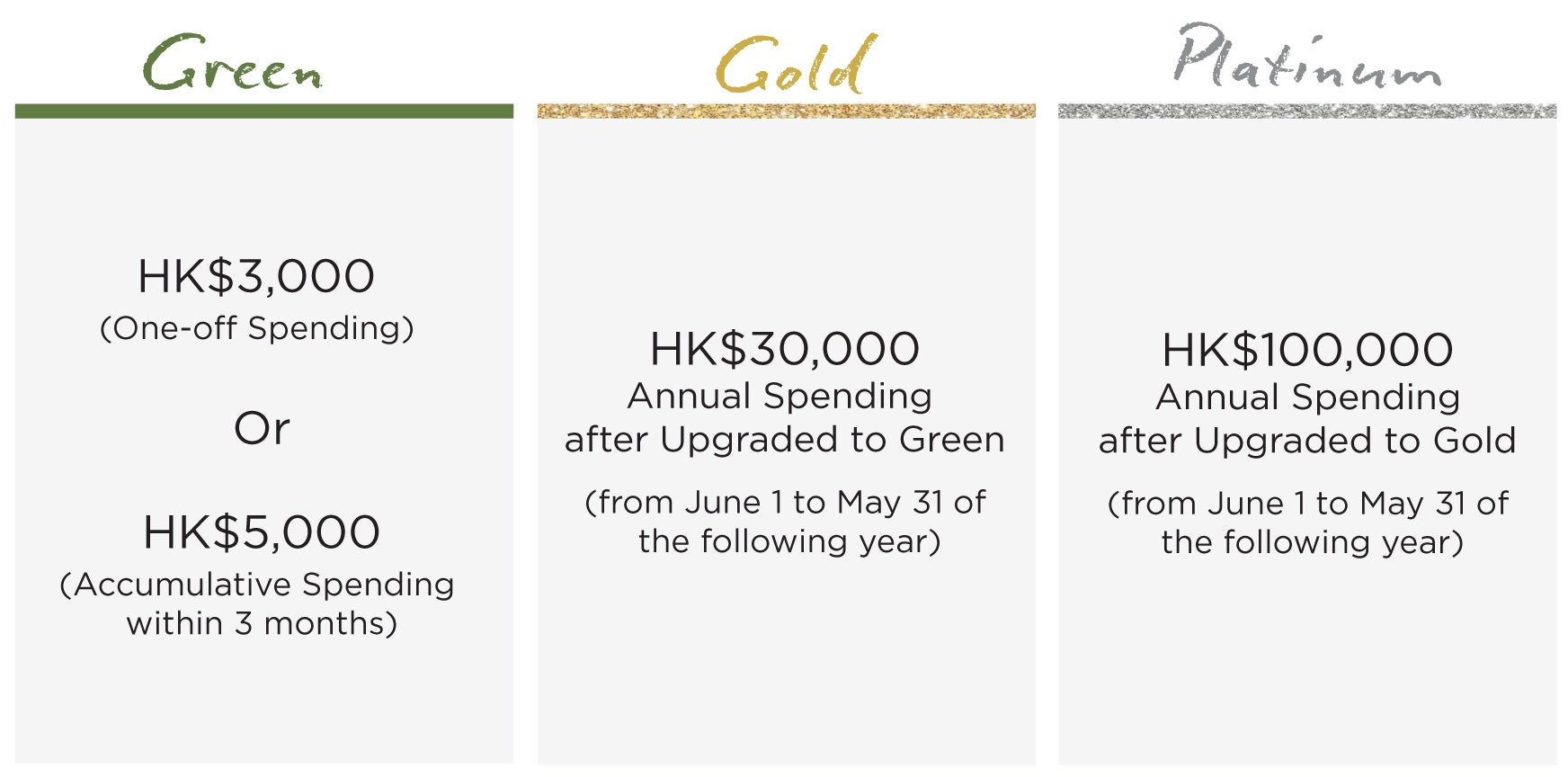Click the One-off Spending label
This screenshot has width=1568, height=777.
[x=257, y=328]
